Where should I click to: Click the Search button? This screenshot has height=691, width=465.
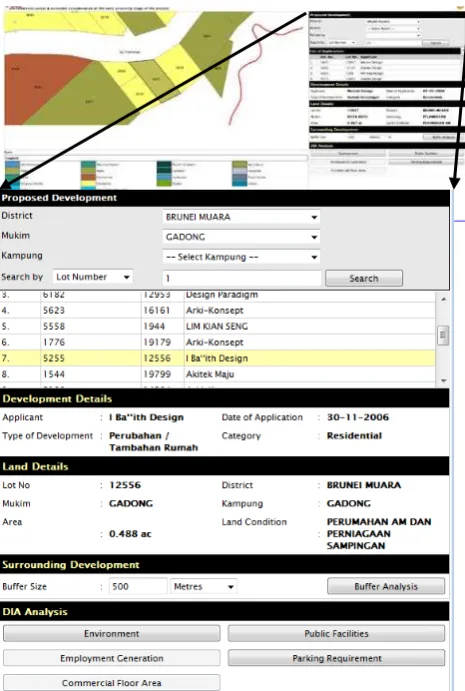point(364,279)
